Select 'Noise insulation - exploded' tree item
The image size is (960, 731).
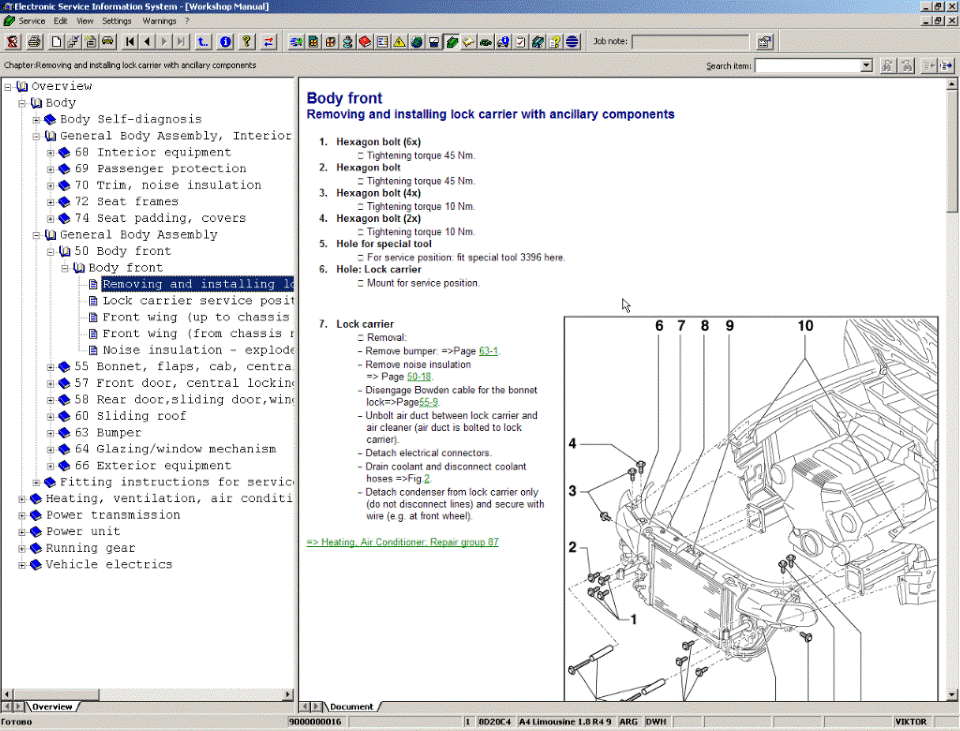[197, 350]
